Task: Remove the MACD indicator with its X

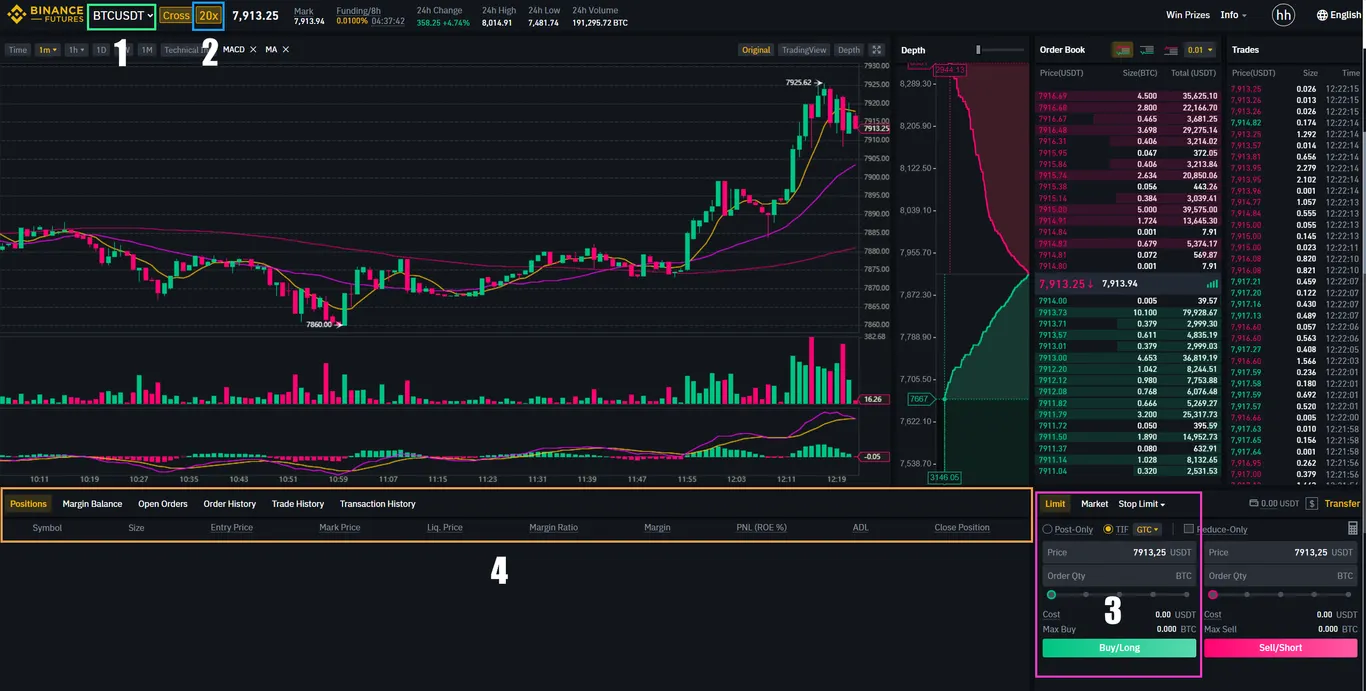Action: click(253, 49)
